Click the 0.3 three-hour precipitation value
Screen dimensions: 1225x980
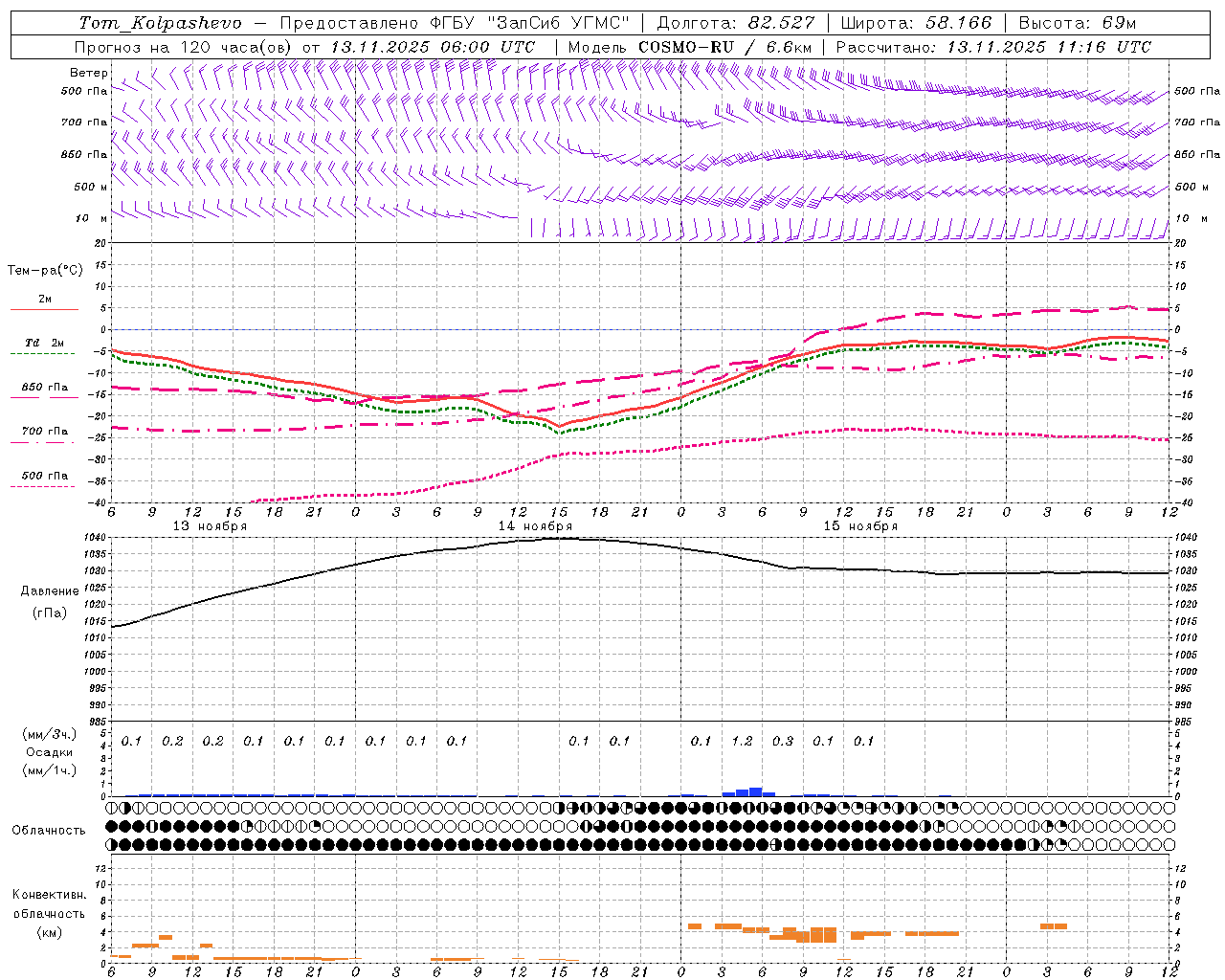point(783,741)
